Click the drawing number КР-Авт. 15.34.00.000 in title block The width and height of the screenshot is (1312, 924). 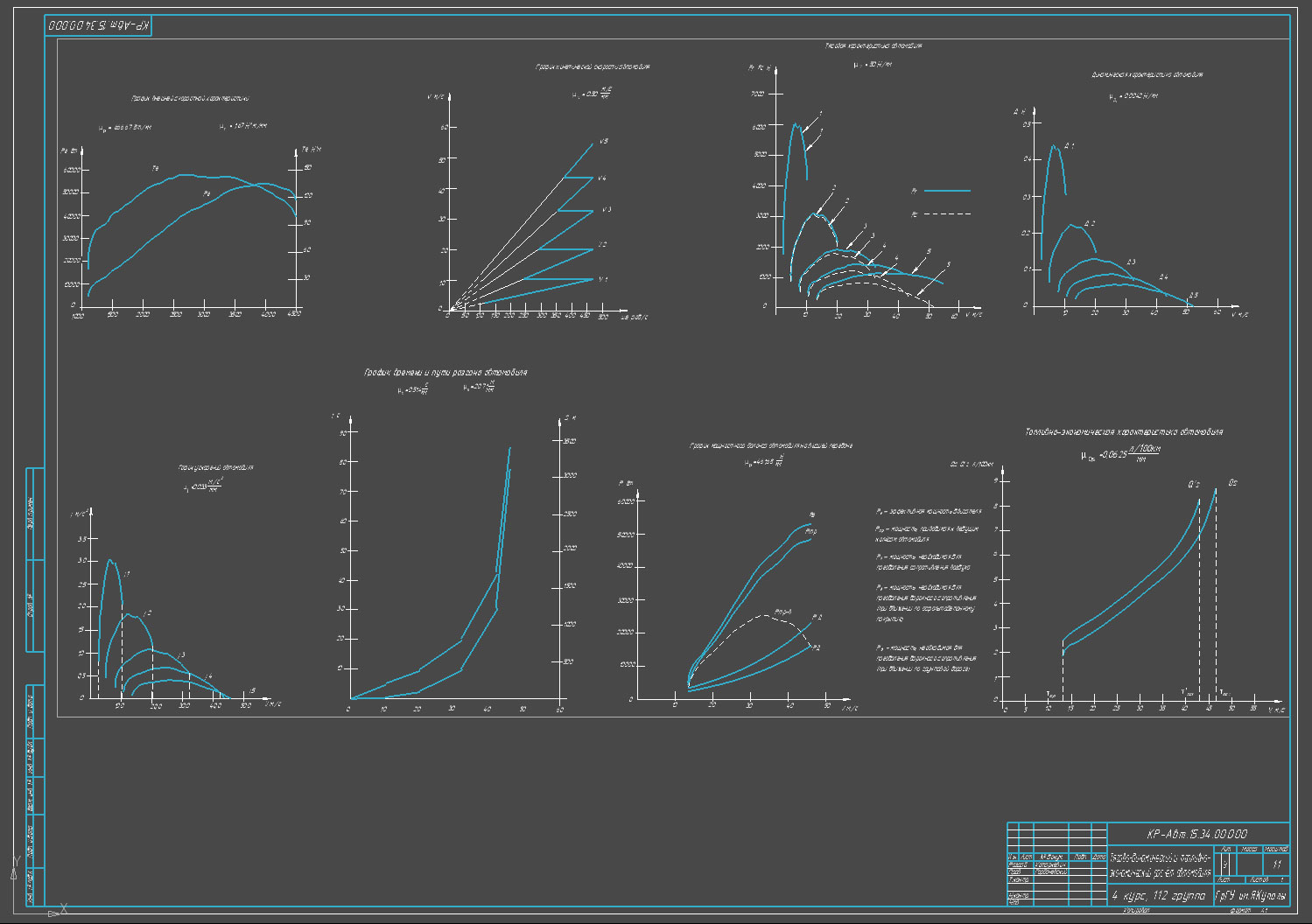coord(1196,834)
